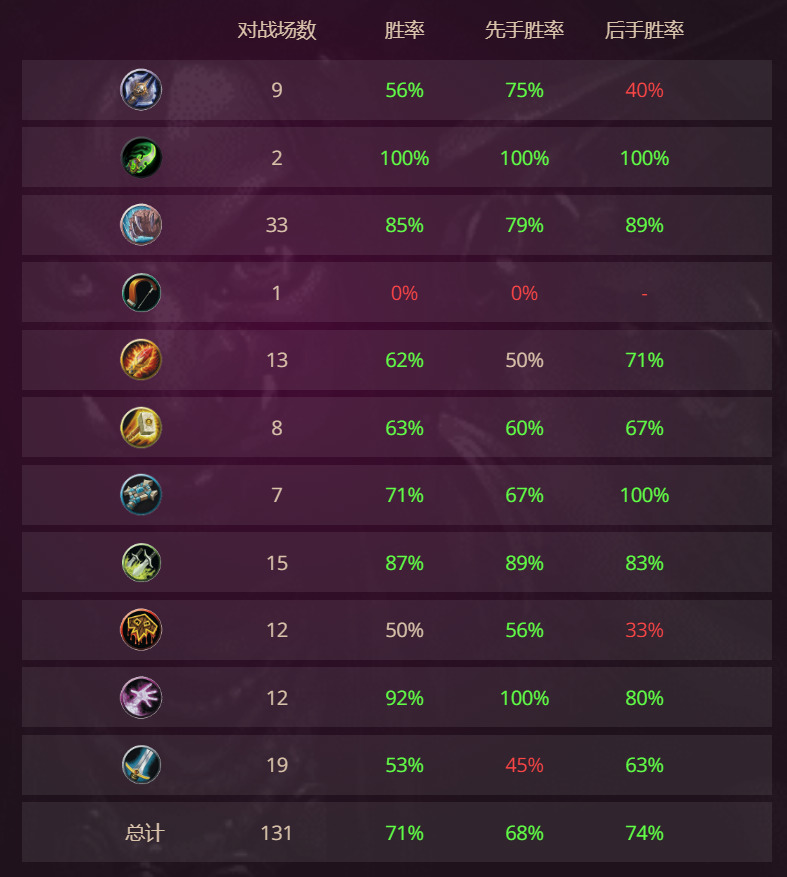Click the Hunter bow class icon
The image size is (787, 877).
click(x=141, y=293)
